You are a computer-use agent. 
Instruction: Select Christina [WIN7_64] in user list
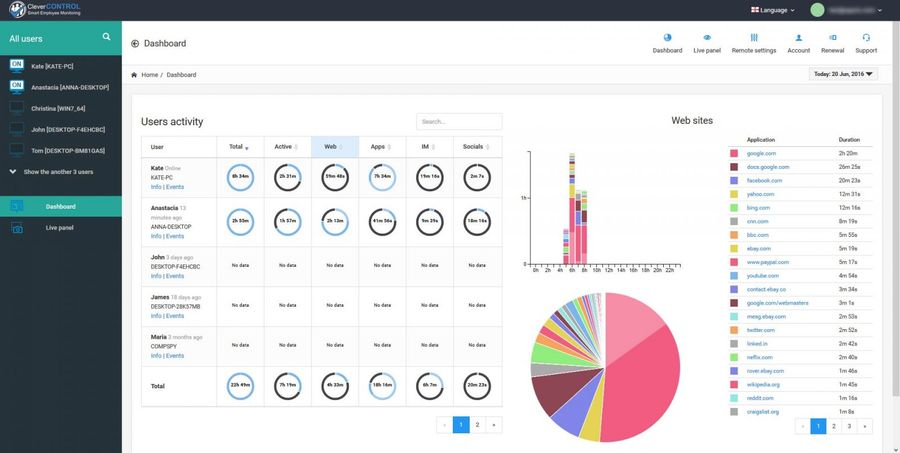[x=58, y=109]
